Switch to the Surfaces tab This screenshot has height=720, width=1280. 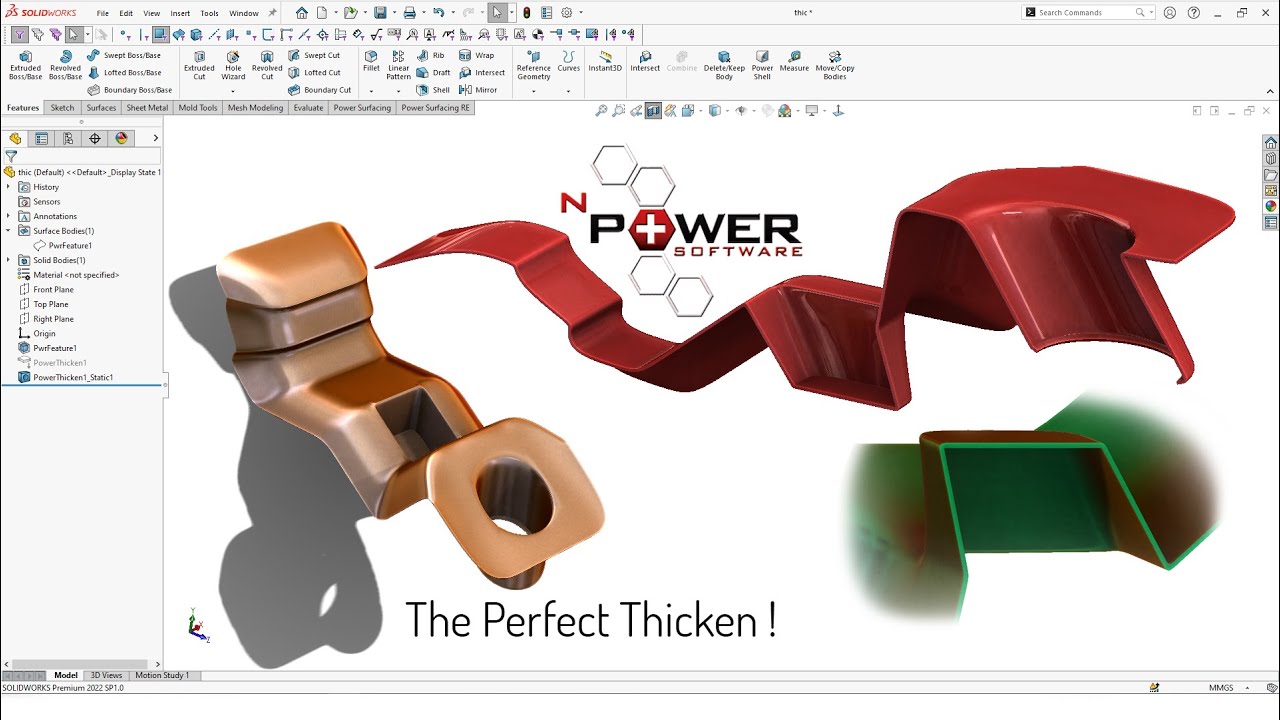point(101,108)
